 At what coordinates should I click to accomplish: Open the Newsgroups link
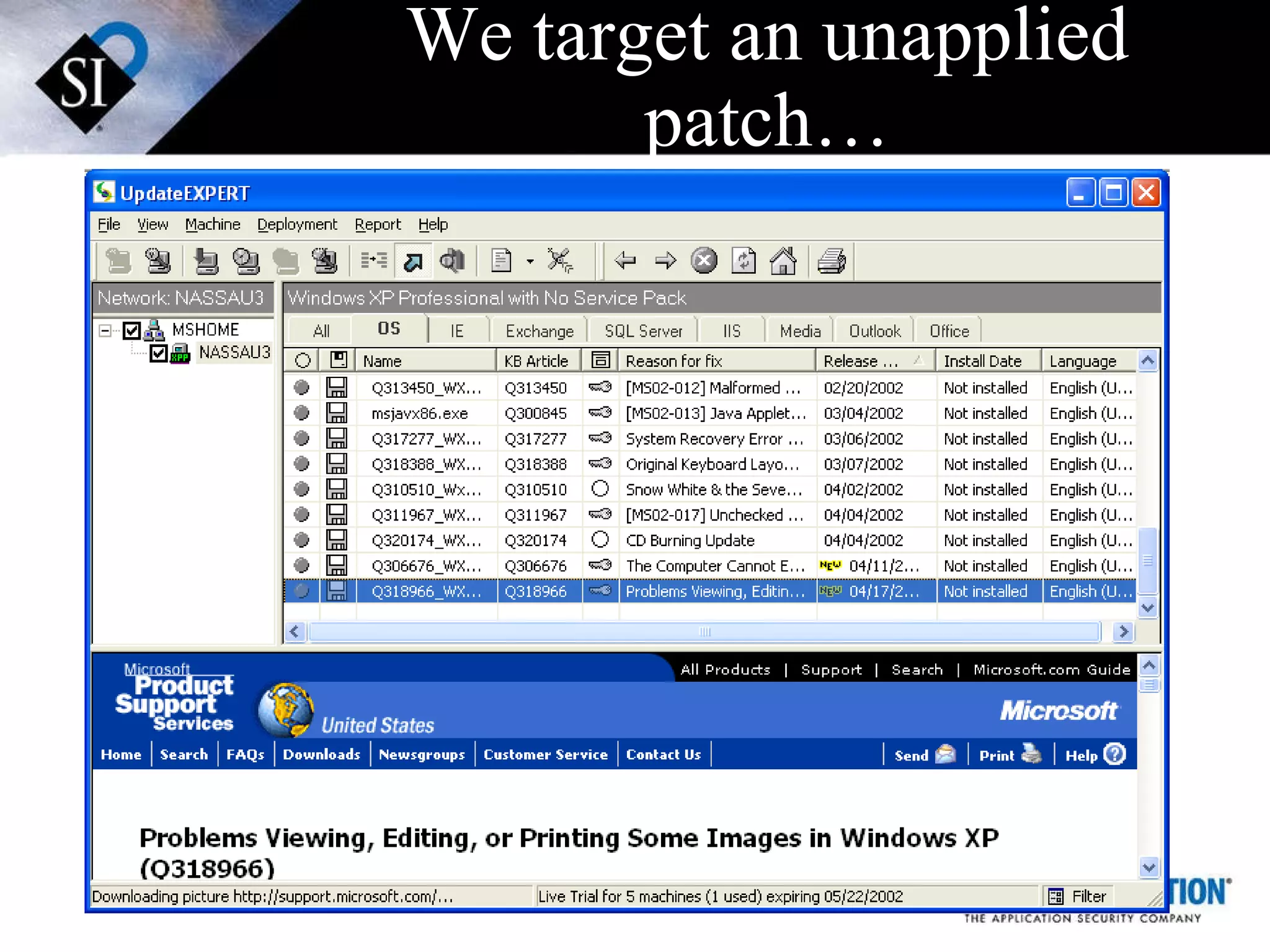[x=422, y=754]
